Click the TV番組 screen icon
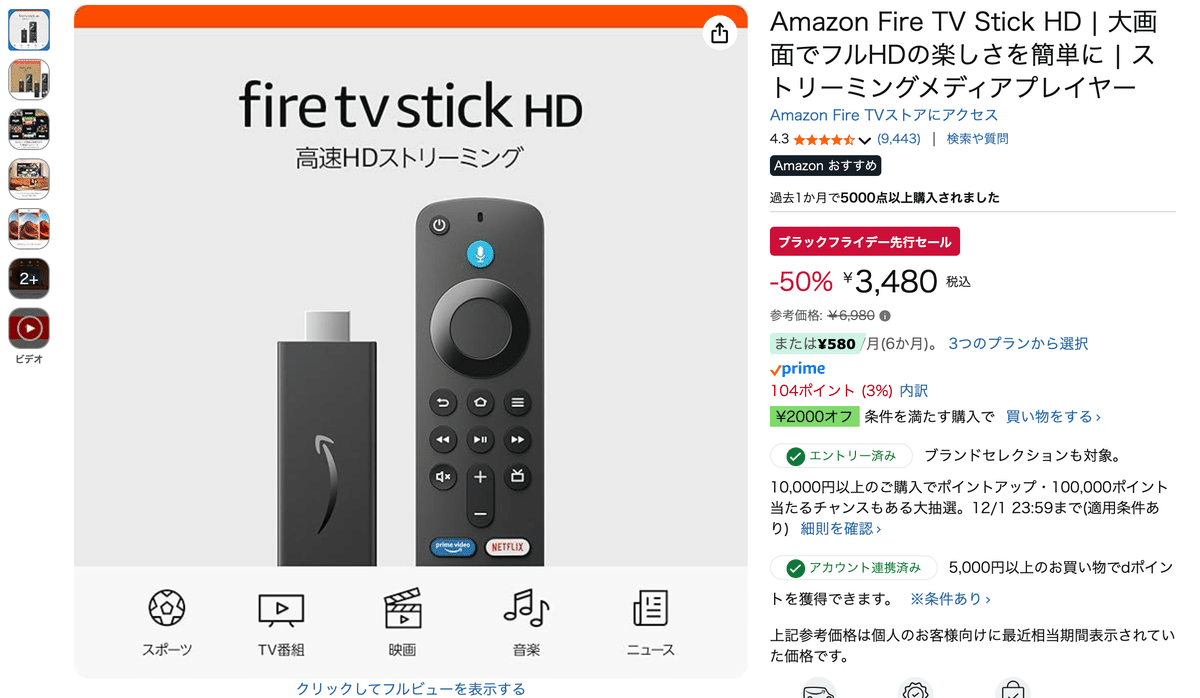Viewport: 1200px width, 698px height. click(281, 609)
